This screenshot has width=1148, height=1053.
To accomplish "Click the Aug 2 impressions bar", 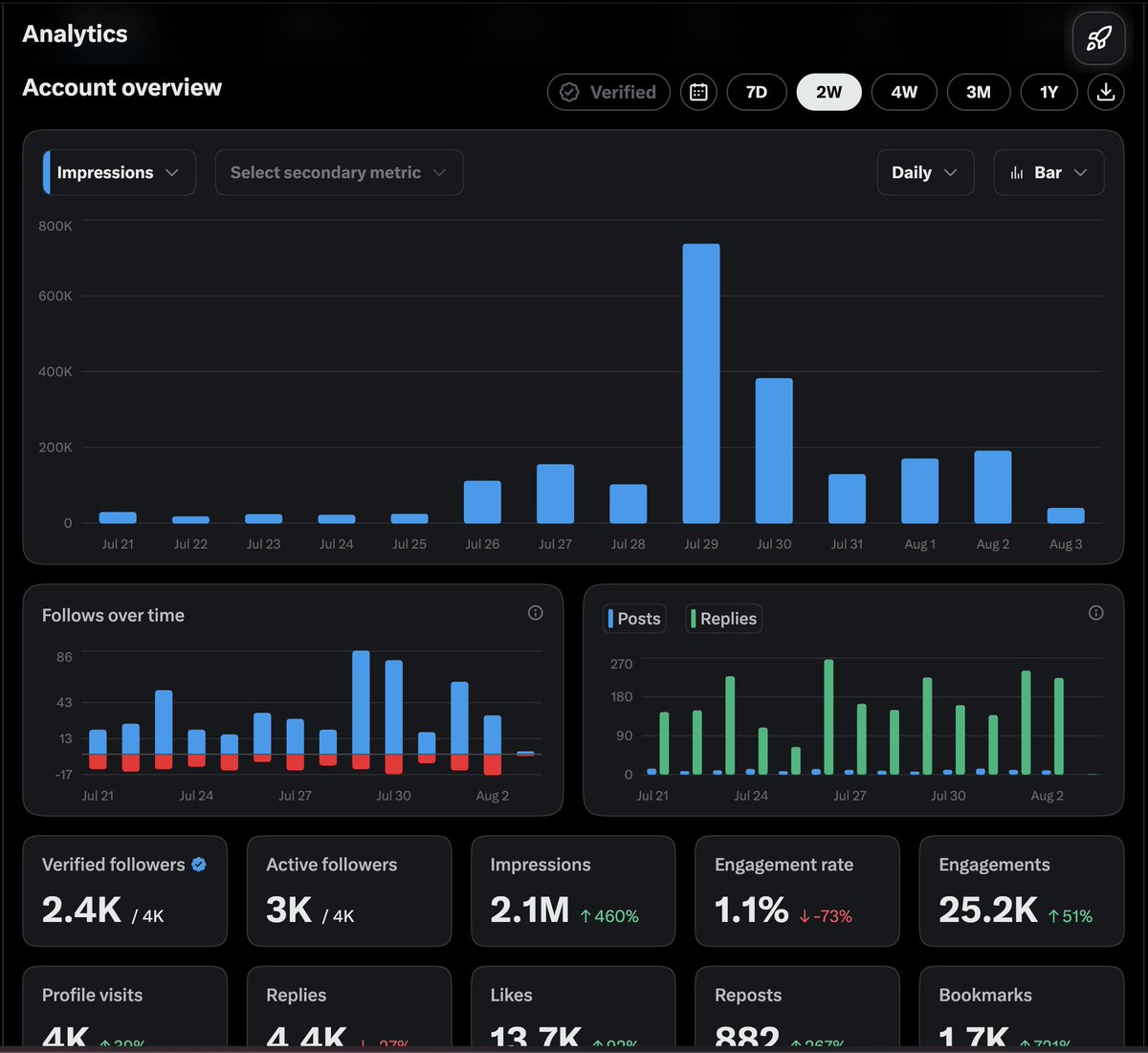I will 993,487.
